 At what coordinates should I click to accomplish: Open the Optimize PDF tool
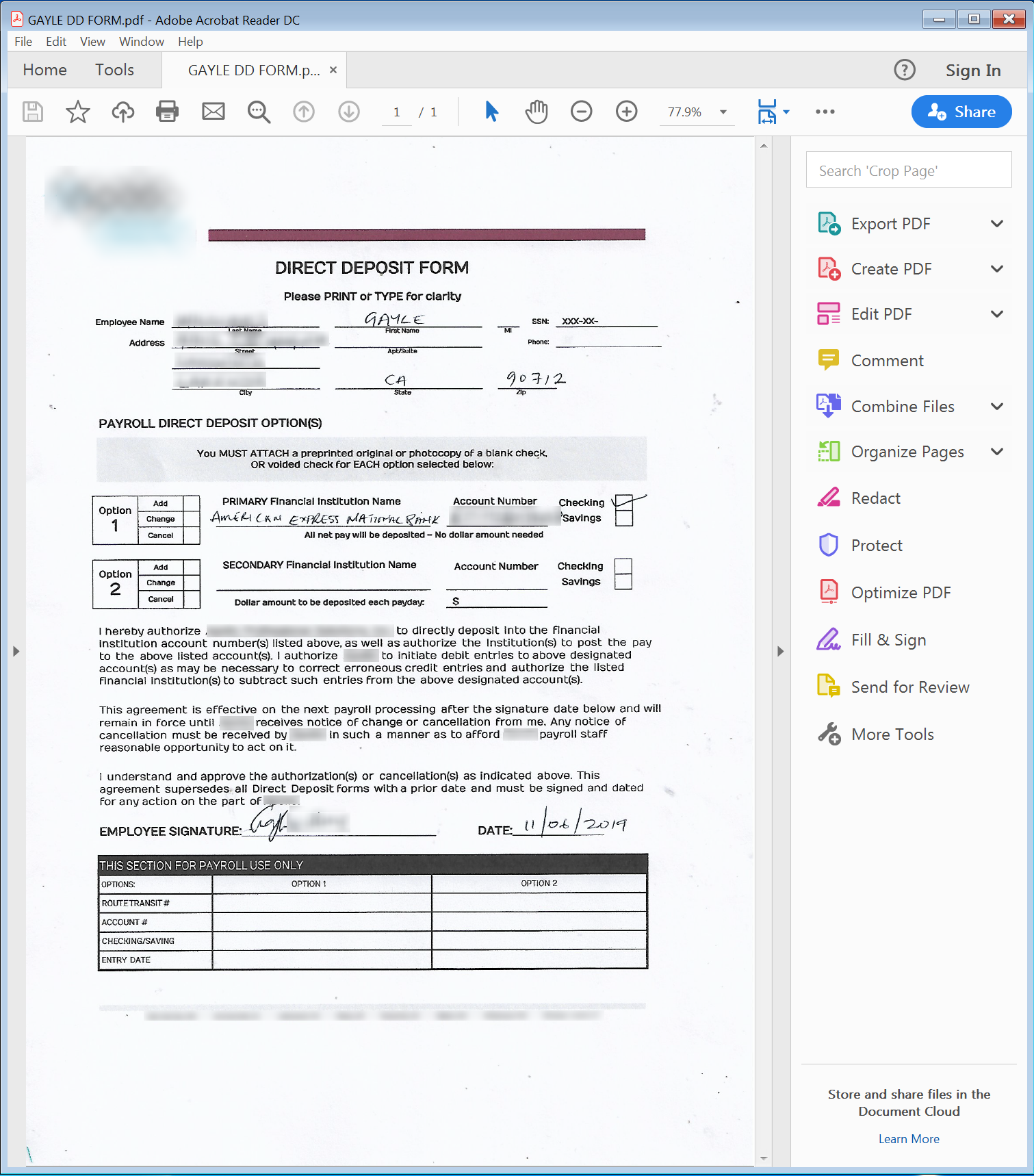click(901, 593)
